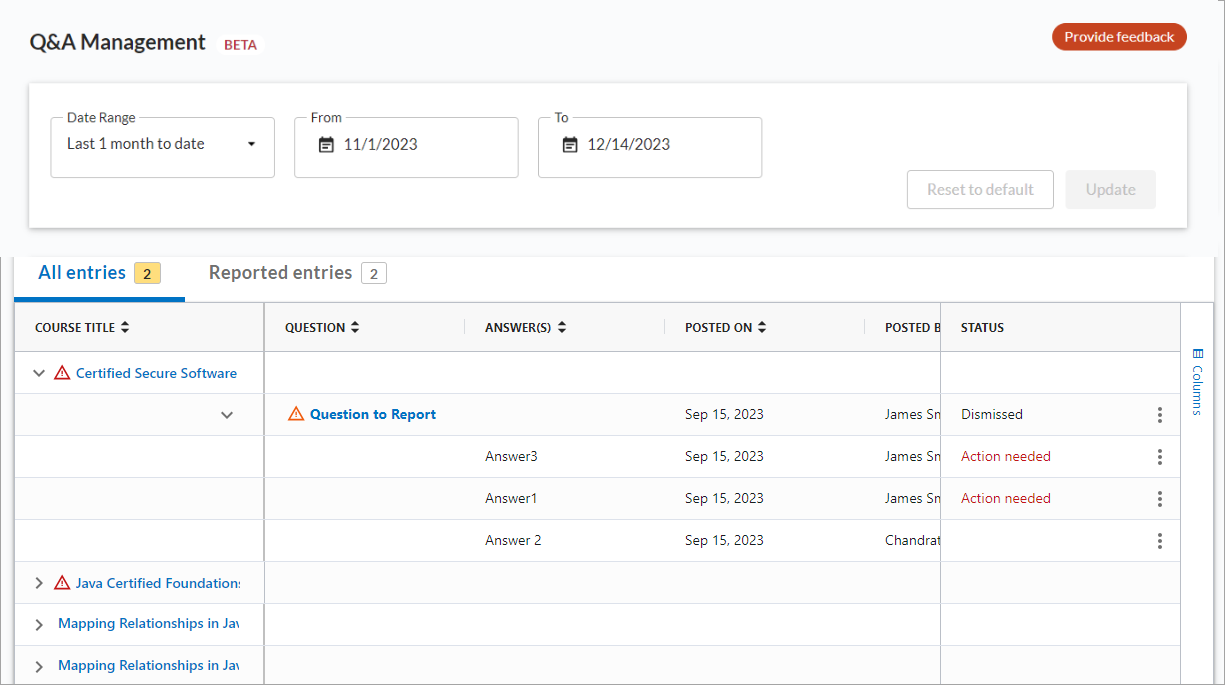Viewport: 1225px width, 685px height.
Task: Sort by Answer(s) column arrows
Action: (x=562, y=328)
